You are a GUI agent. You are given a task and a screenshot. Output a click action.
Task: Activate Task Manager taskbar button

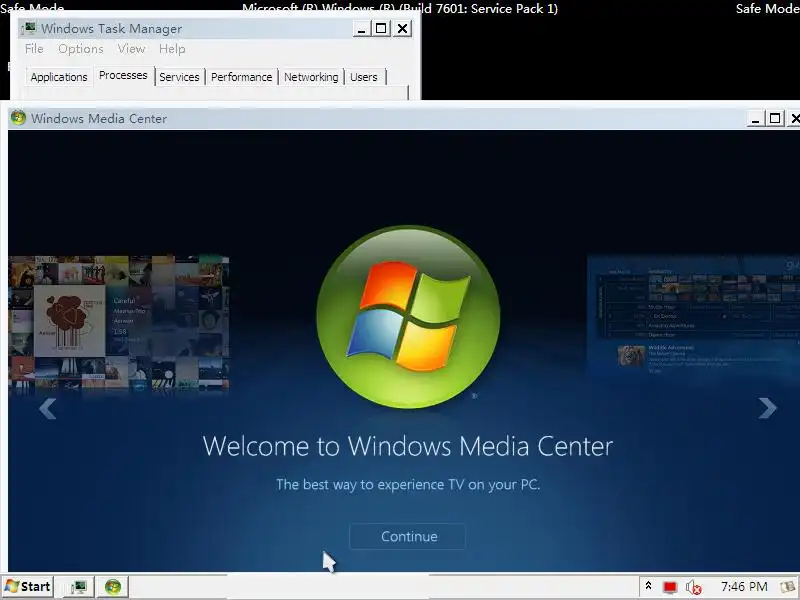point(79,587)
